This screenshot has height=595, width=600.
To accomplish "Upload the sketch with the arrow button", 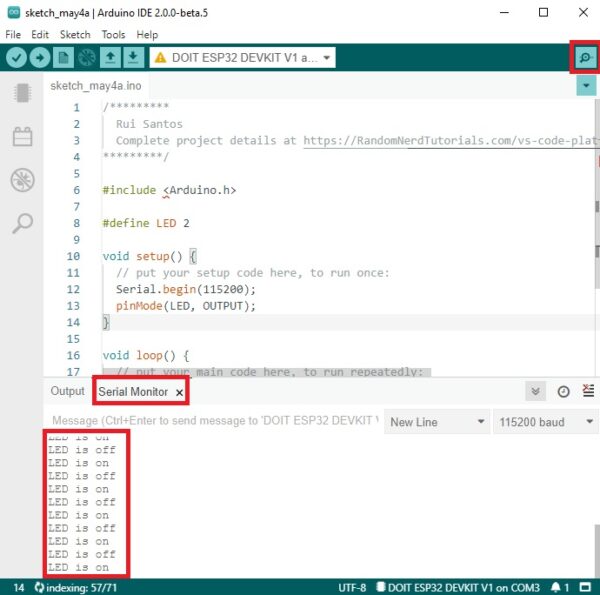I will (x=39, y=58).
